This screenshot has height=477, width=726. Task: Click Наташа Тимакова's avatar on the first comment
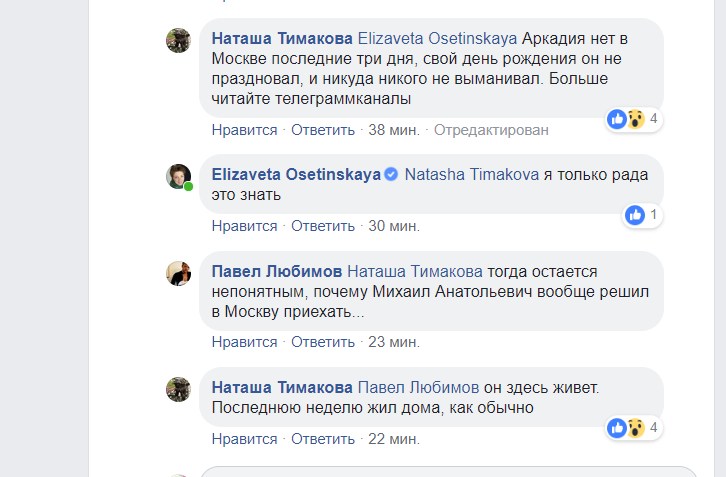pos(178,40)
